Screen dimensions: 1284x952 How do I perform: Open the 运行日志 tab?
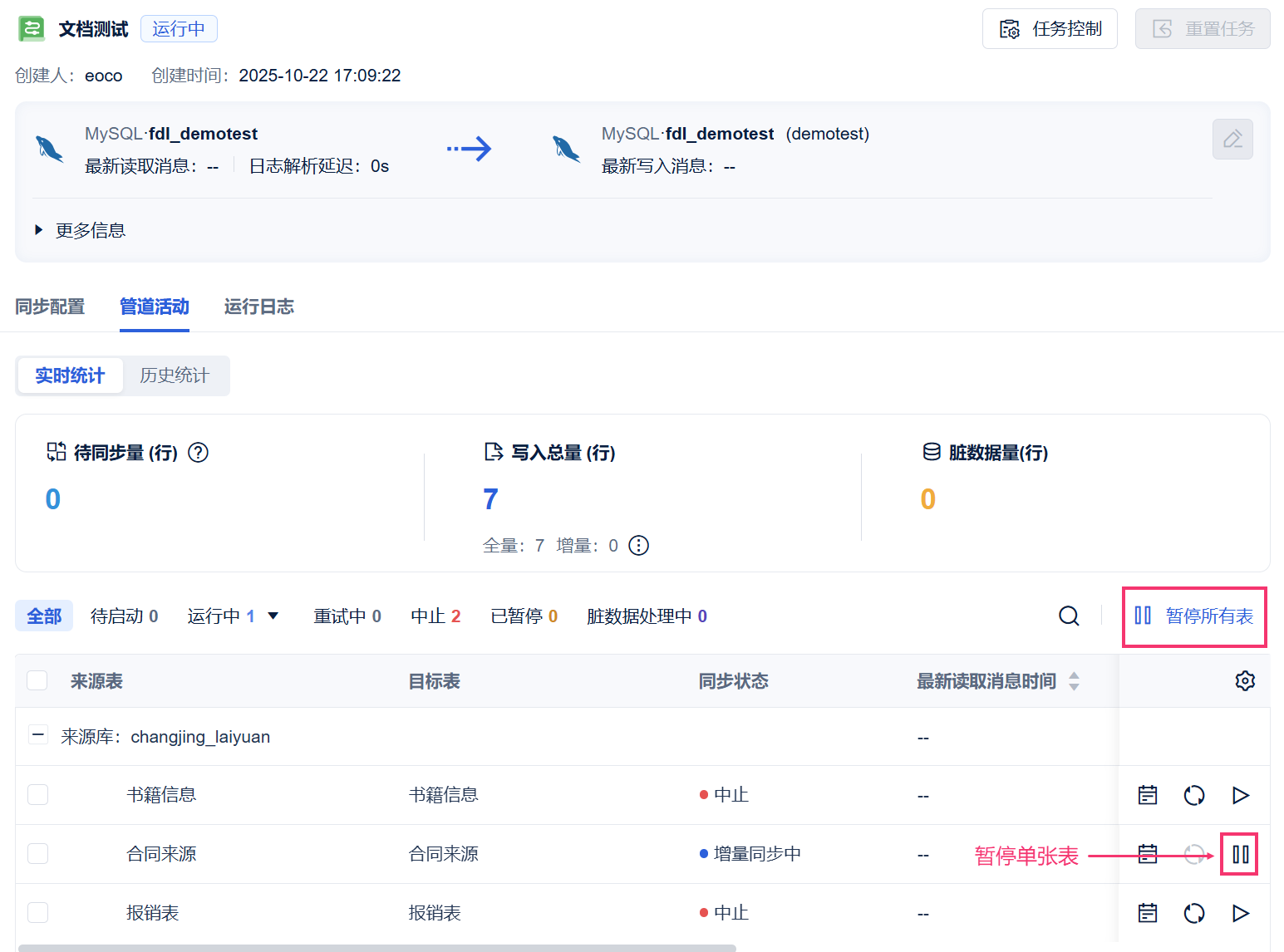click(259, 307)
